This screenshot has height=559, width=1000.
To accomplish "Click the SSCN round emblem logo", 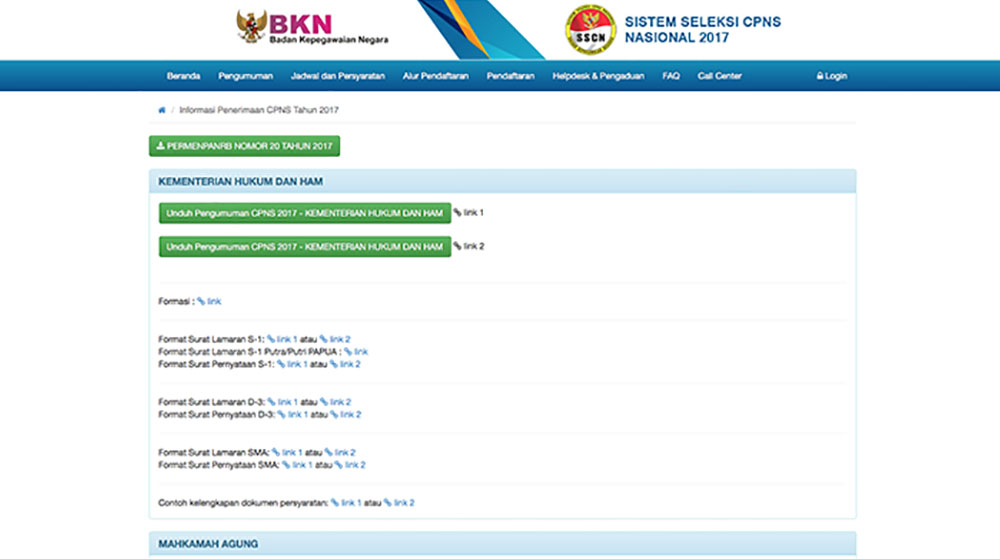I will pyautogui.click(x=589, y=29).
